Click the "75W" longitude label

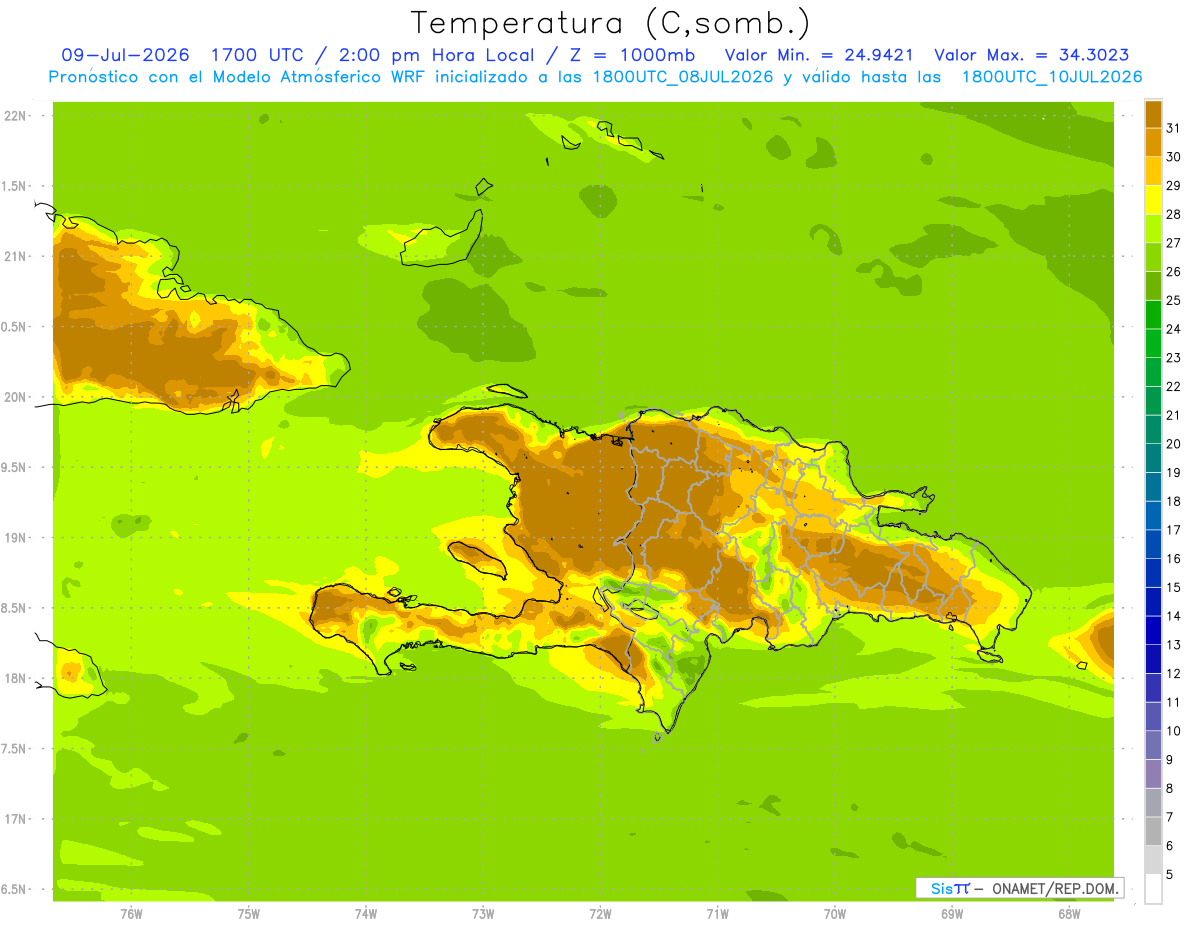coord(249,913)
